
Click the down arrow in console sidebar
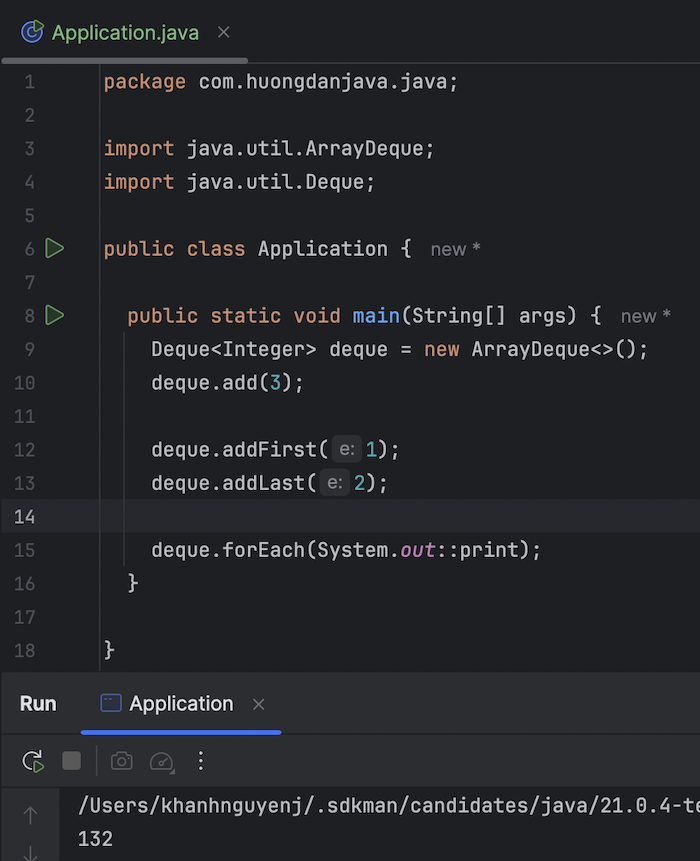point(30,852)
